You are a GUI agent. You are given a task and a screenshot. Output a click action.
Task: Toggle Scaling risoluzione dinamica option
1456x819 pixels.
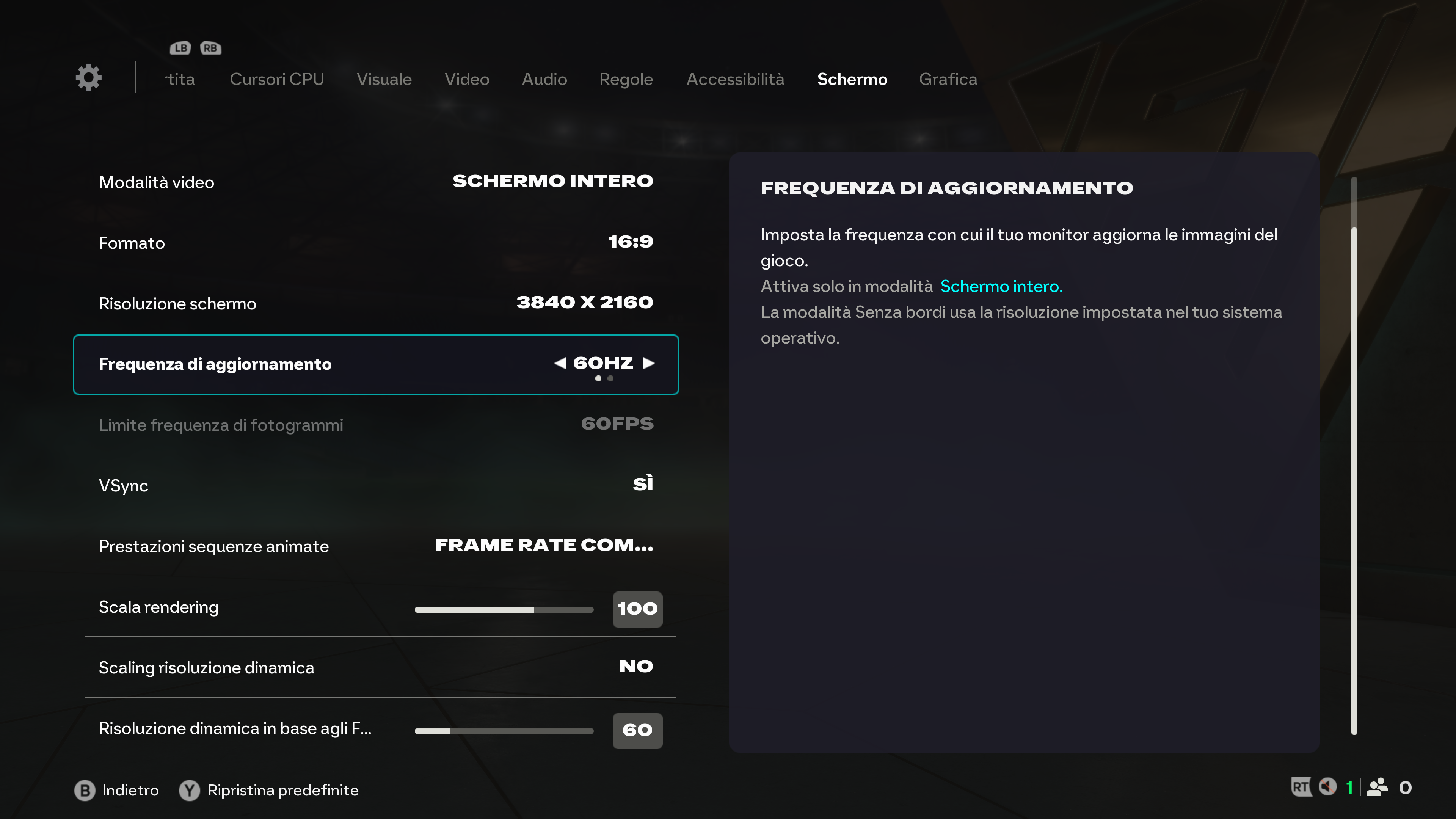(x=376, y=667)
